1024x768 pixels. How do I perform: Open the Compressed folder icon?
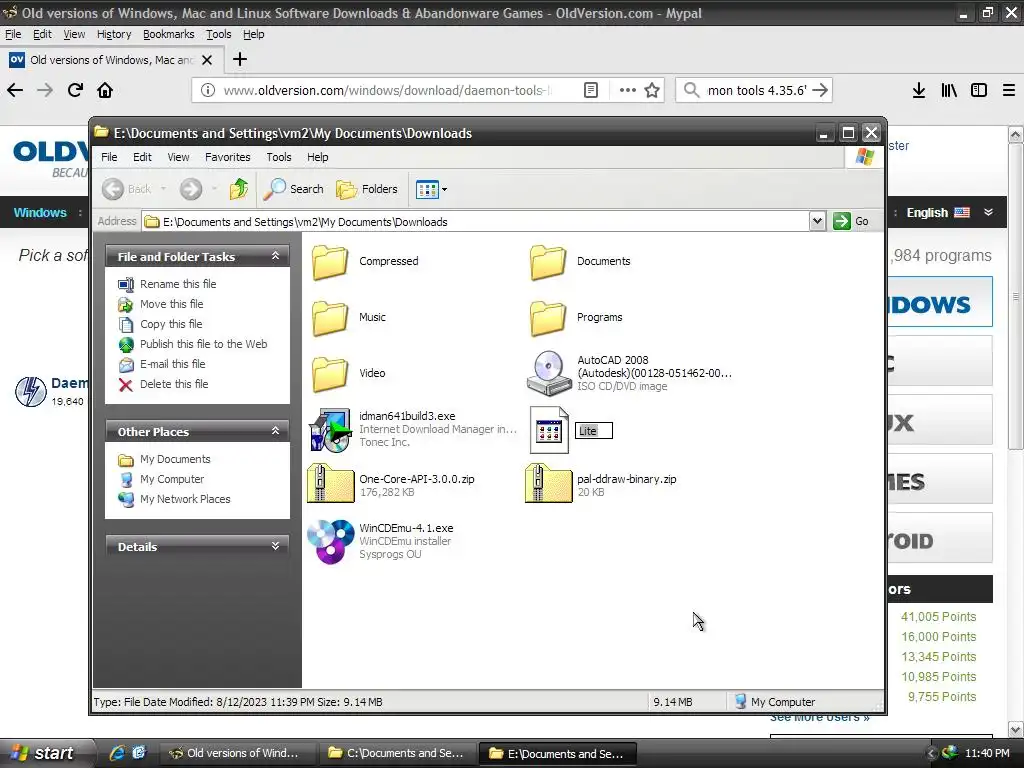point(329,262)
